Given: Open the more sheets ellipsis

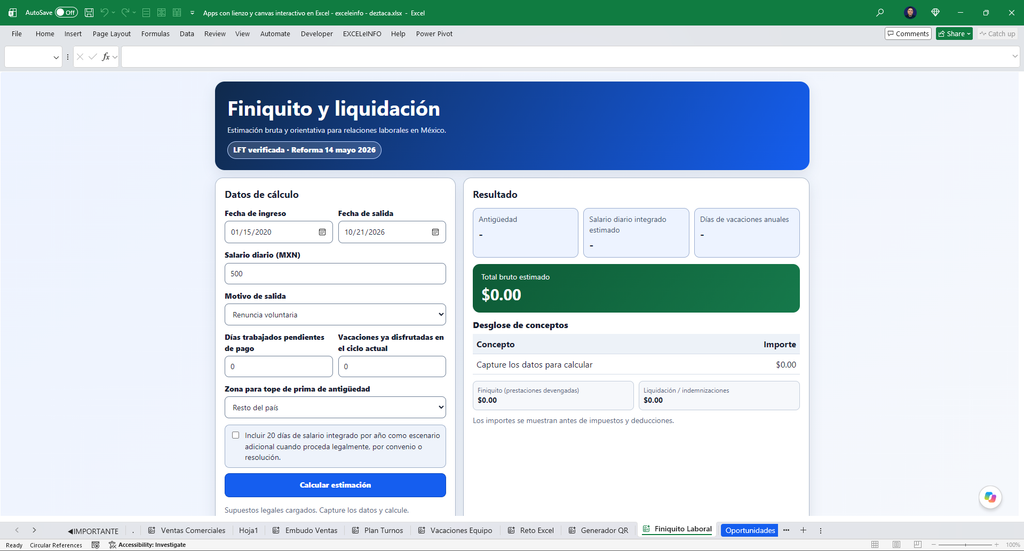Looking at the screenshot, I should [x=786, y=530].
